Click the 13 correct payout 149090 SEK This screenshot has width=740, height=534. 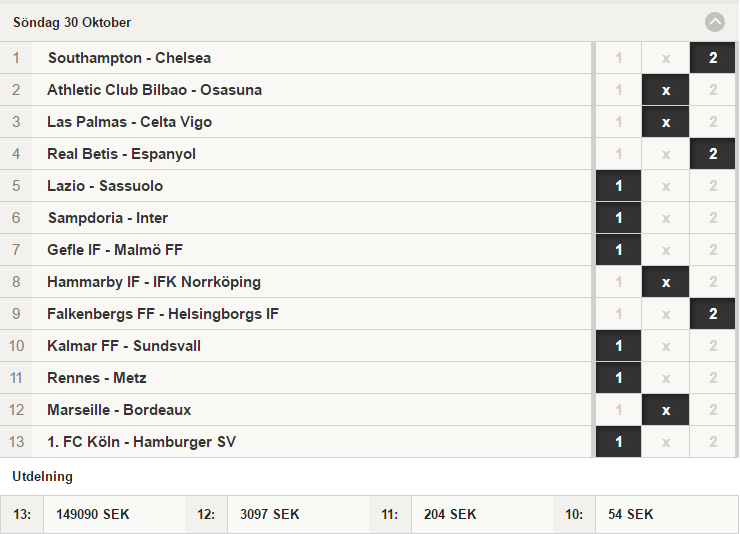pos(92,514)
